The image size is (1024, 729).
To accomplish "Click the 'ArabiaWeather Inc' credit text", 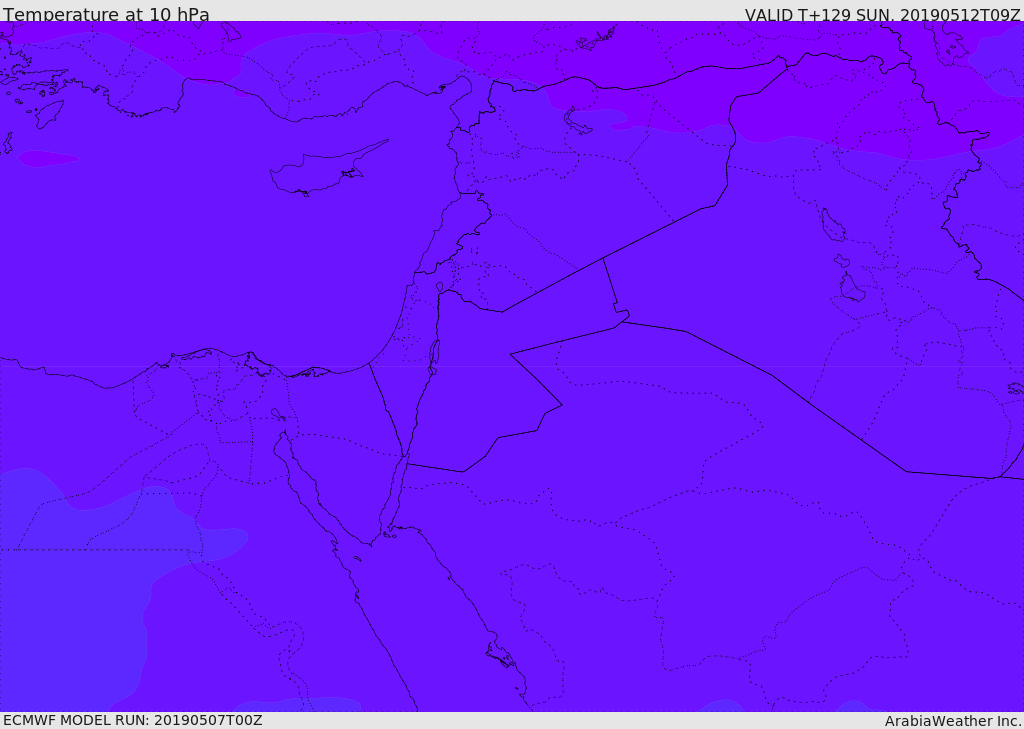I will pyautogui.click(x=953, y=721).
